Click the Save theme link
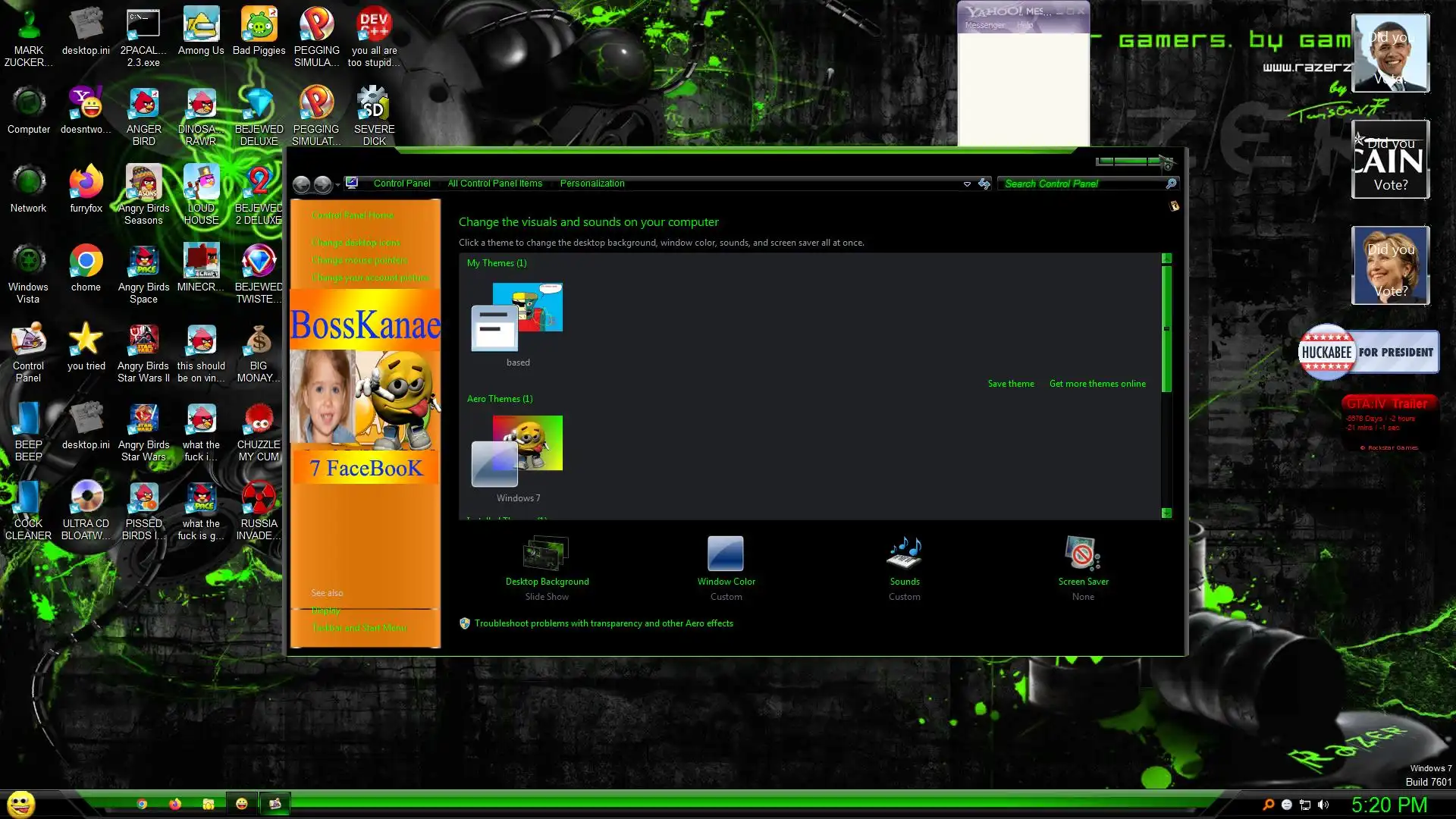Viewport: 1456px width, 819px height. pyautogui.click(x=1010, y=384)
